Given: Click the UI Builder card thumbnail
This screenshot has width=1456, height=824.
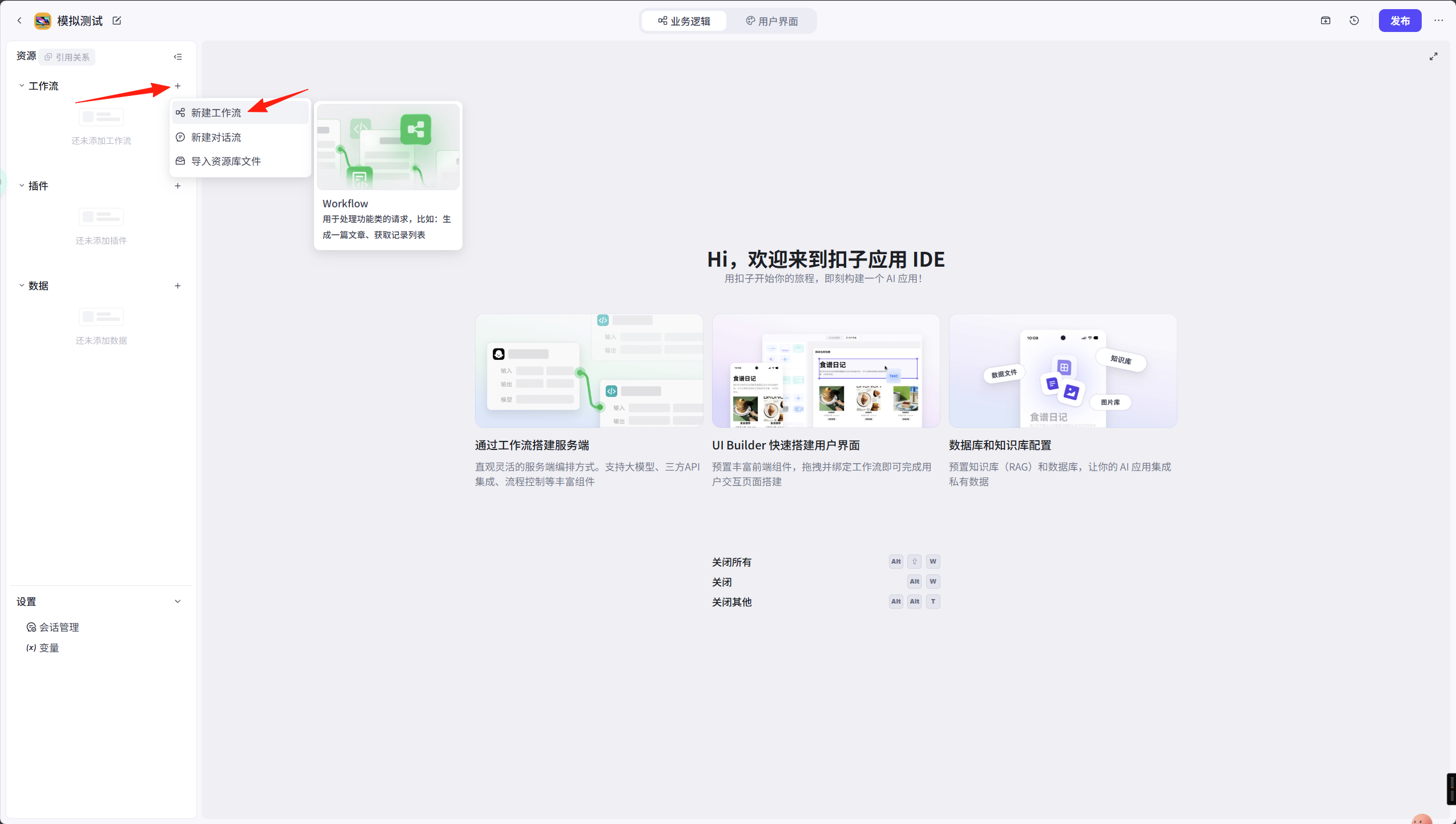Looking at the screenshot, I should click(x=826, y=371).
